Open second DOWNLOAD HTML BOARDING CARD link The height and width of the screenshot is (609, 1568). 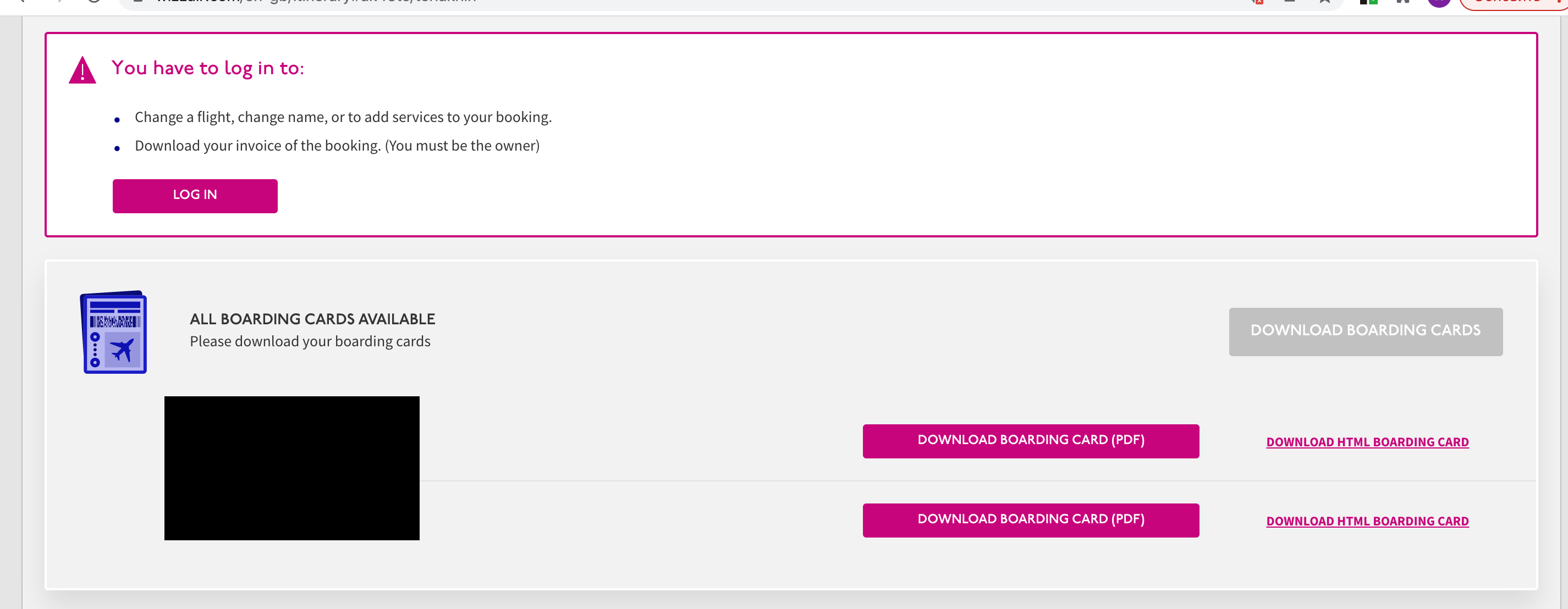1367,522
